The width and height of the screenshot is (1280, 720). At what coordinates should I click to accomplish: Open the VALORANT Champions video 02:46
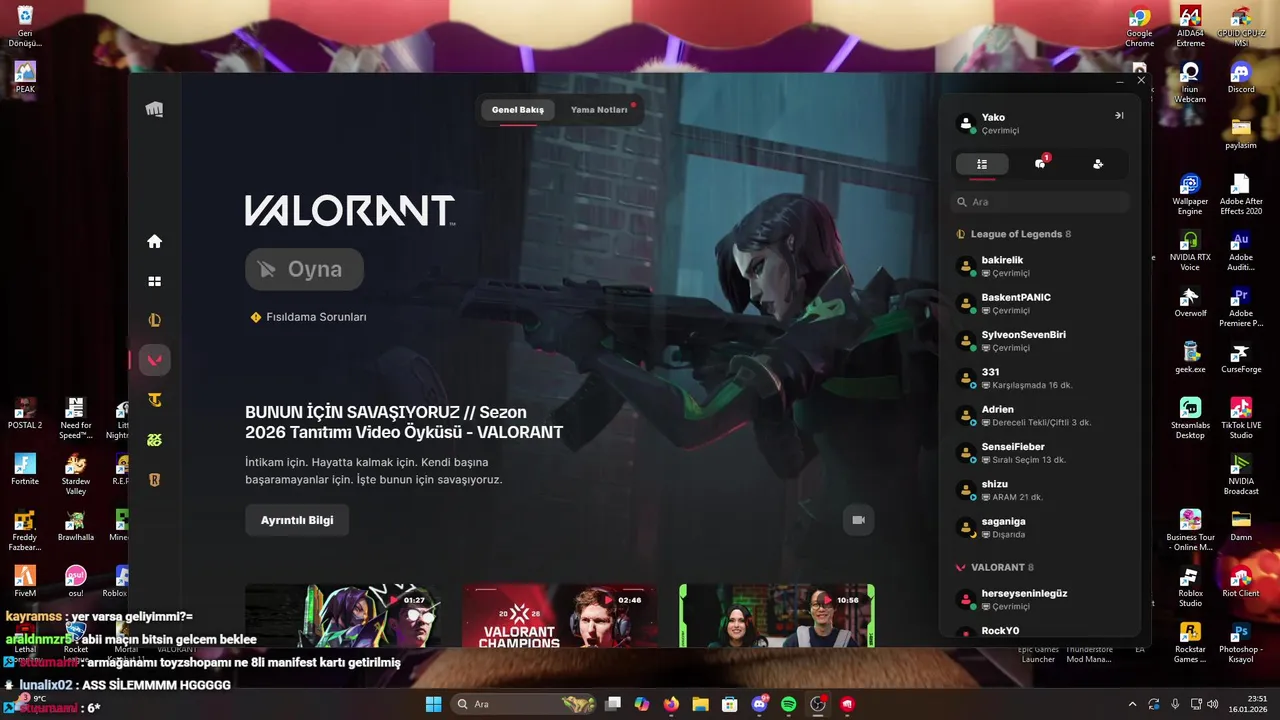[560, 615]
